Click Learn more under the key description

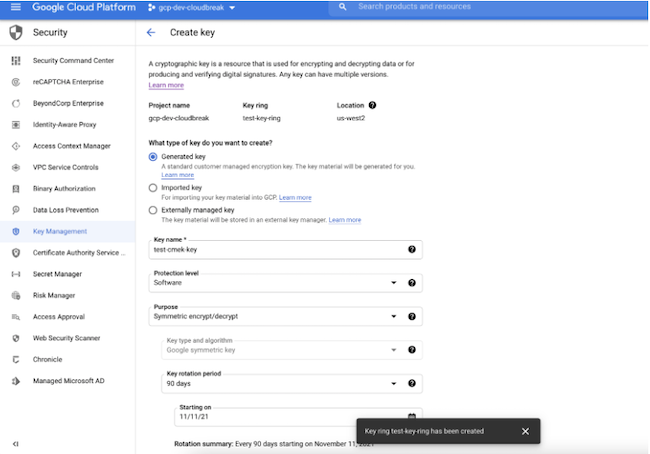[x=165, y=86]
